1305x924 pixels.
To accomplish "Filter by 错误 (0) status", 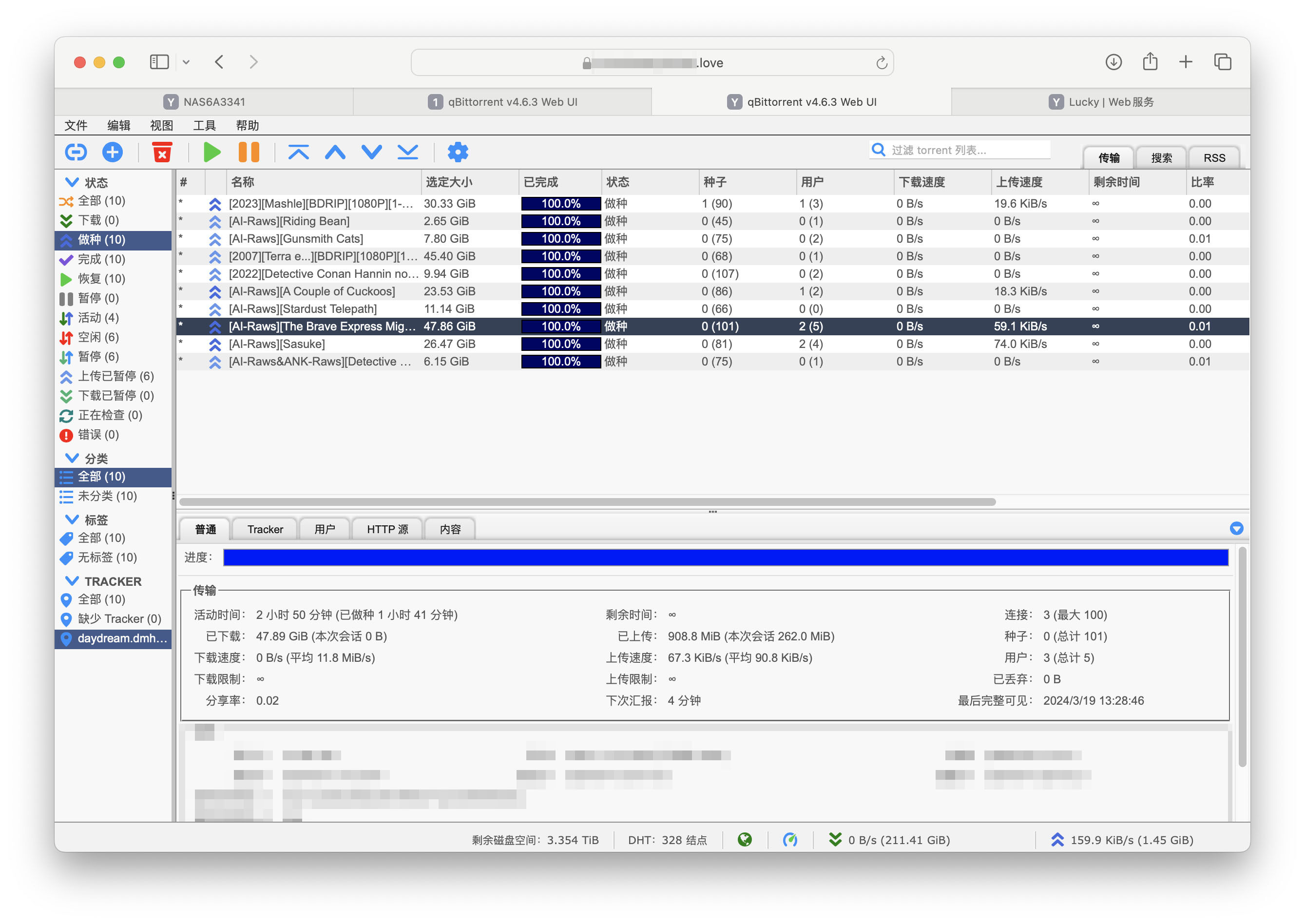I will pos(113,435).
